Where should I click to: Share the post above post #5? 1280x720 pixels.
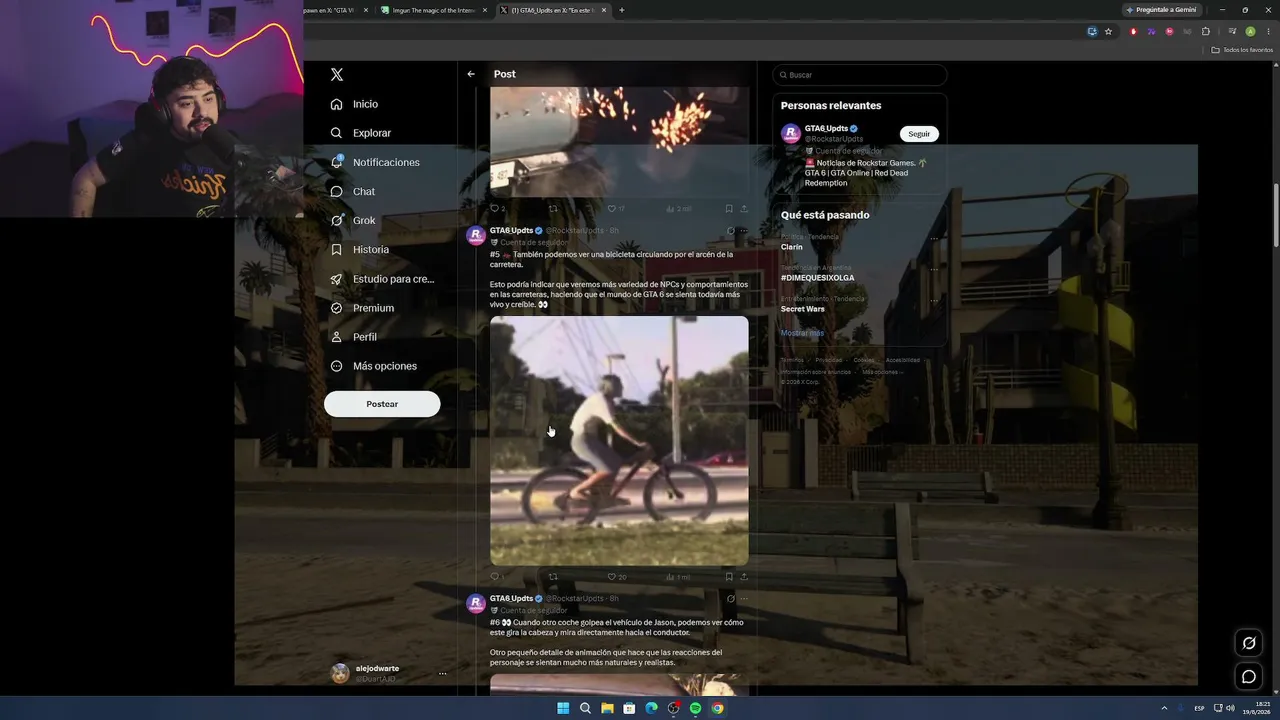tap(744, 209)
